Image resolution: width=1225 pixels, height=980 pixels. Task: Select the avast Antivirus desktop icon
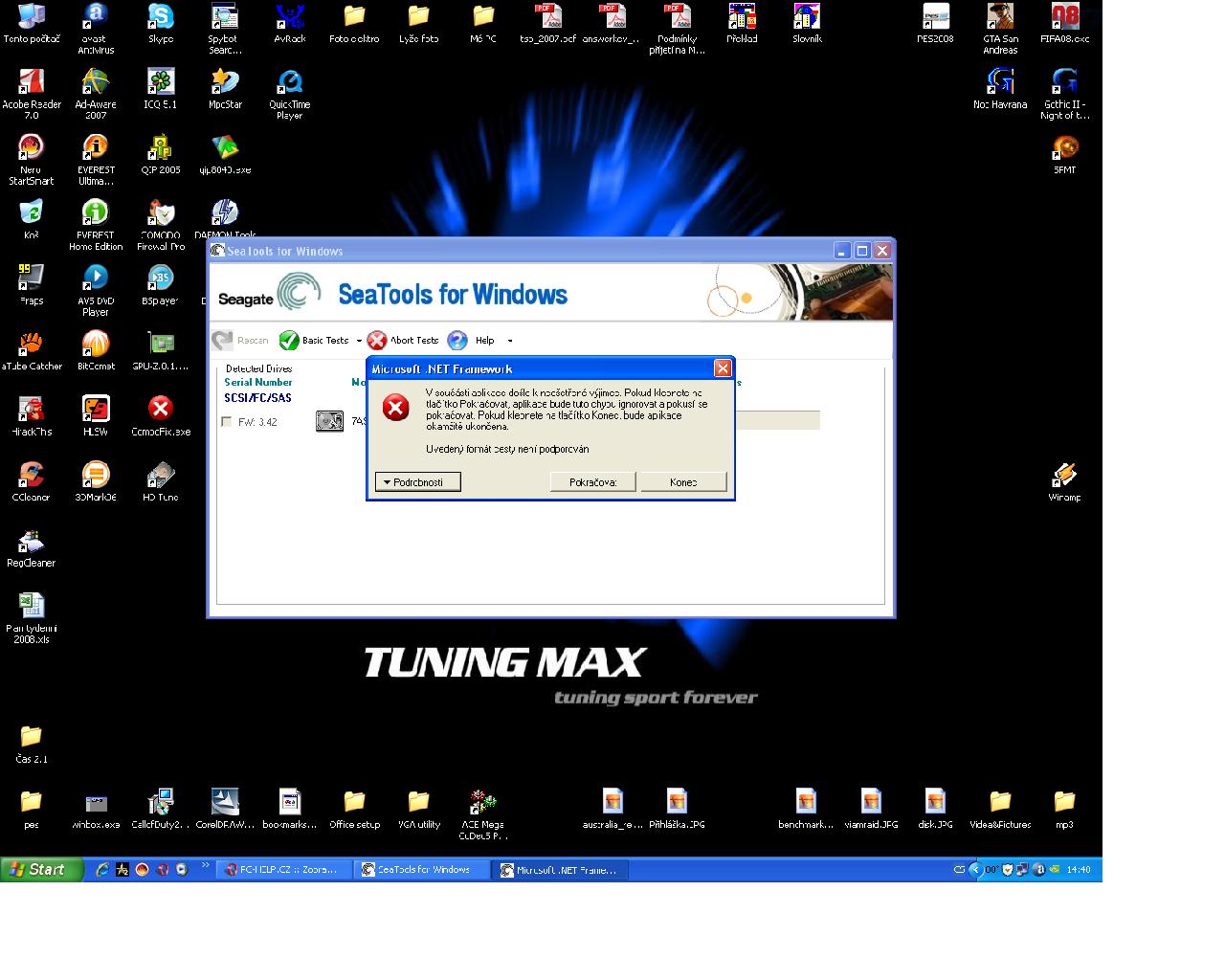[x=96, y=29]
